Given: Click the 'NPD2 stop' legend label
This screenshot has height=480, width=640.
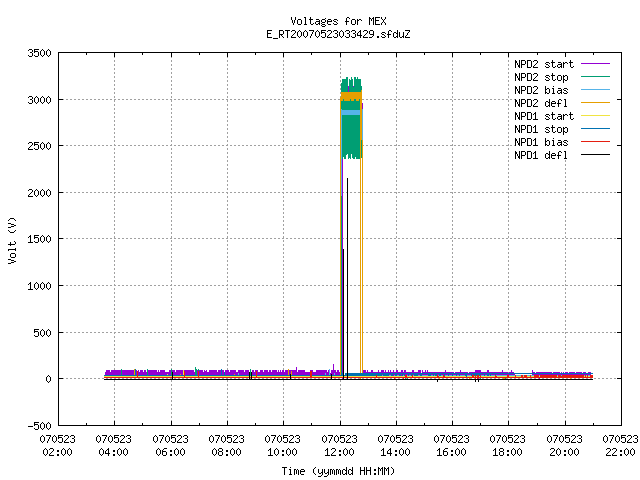Looking at the screenshot, I should point(541,77).
